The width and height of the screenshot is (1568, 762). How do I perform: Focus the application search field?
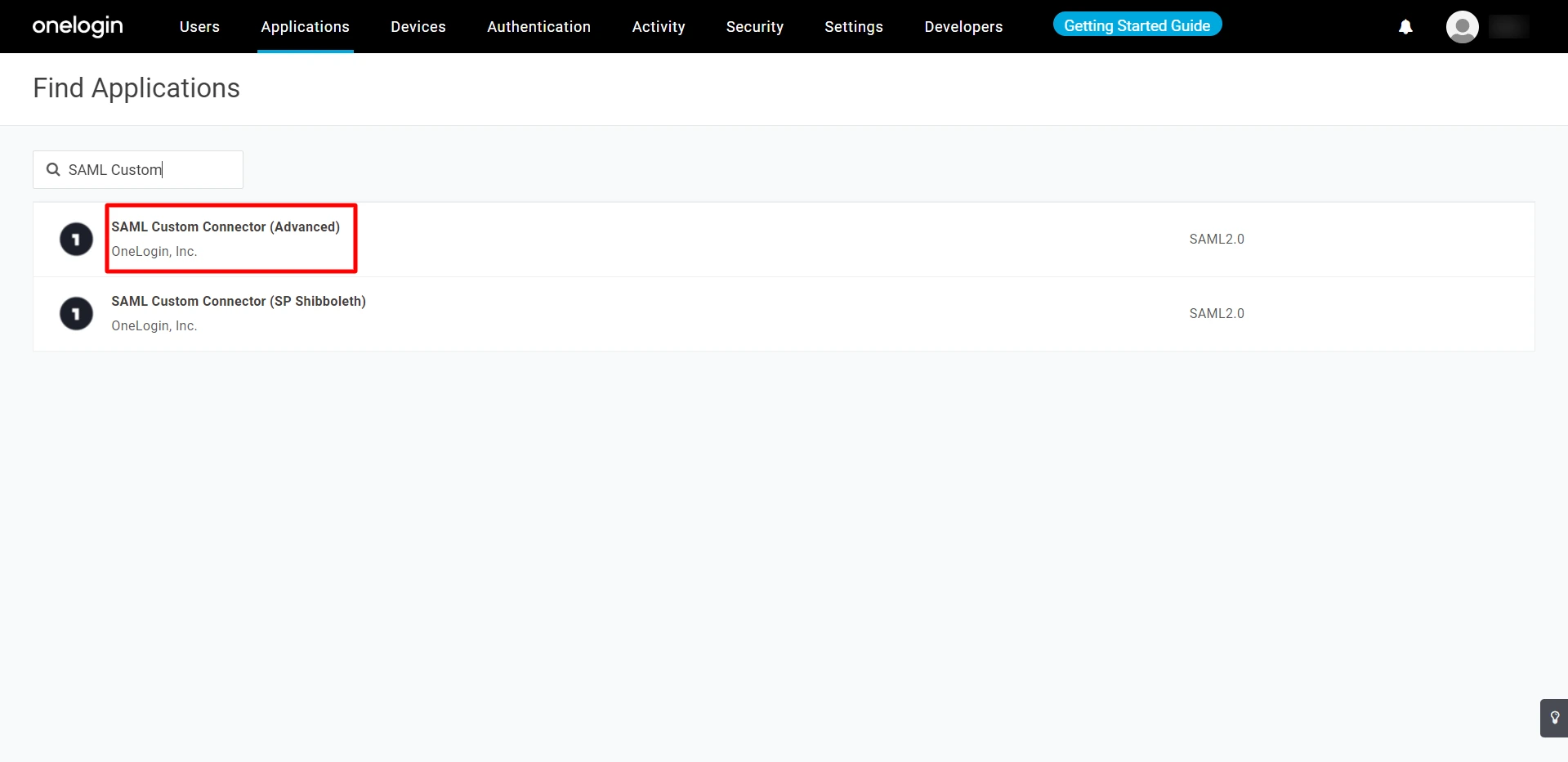138,169
